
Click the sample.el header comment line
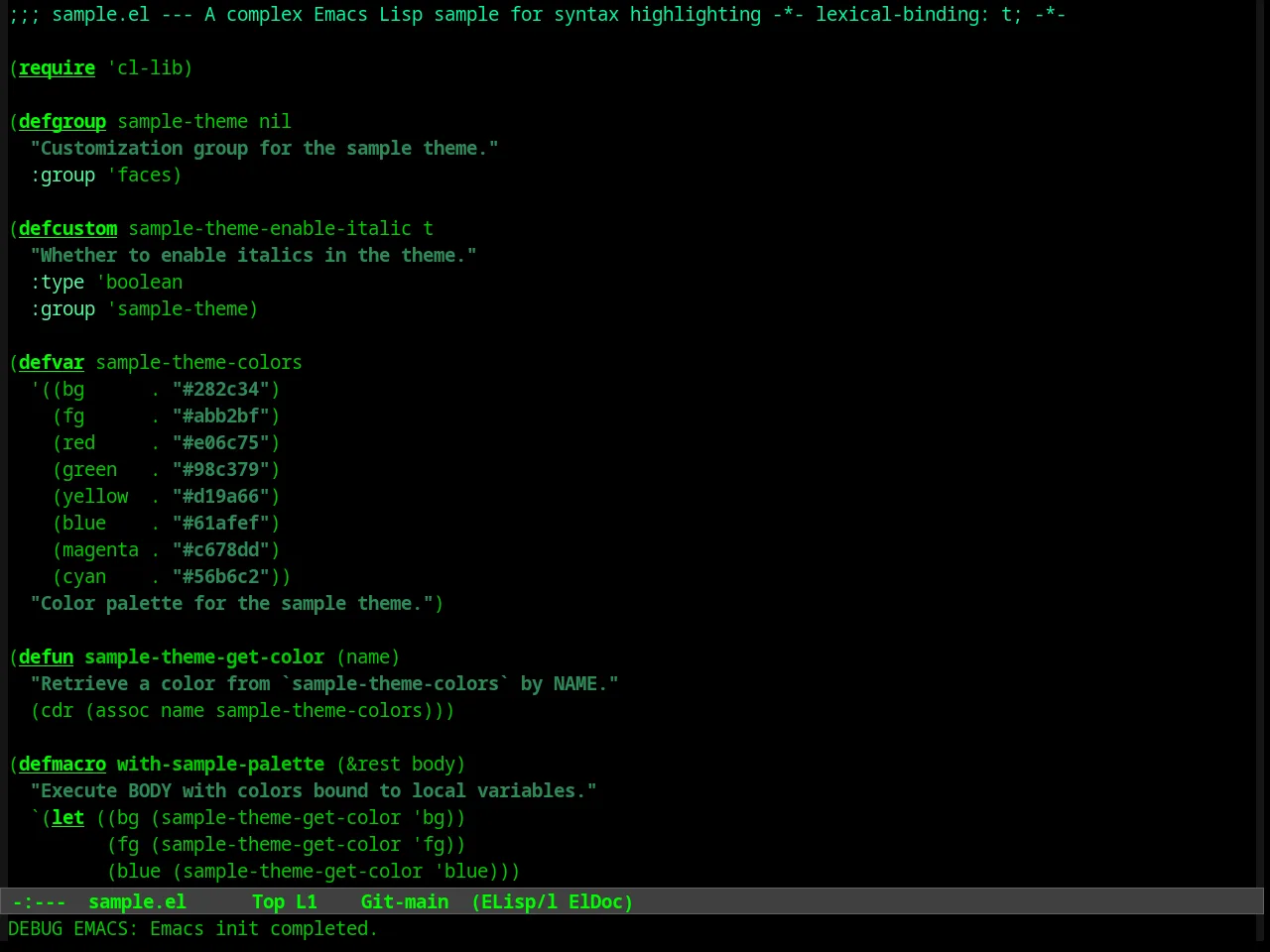[537, 14]
